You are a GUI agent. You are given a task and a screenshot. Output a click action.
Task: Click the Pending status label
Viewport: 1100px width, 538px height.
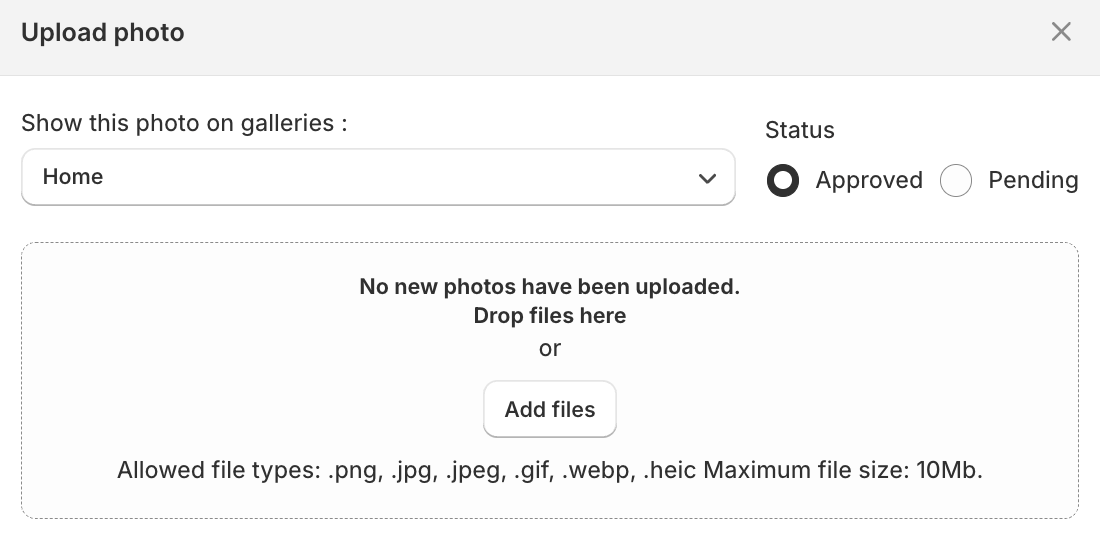(1032, 181)
